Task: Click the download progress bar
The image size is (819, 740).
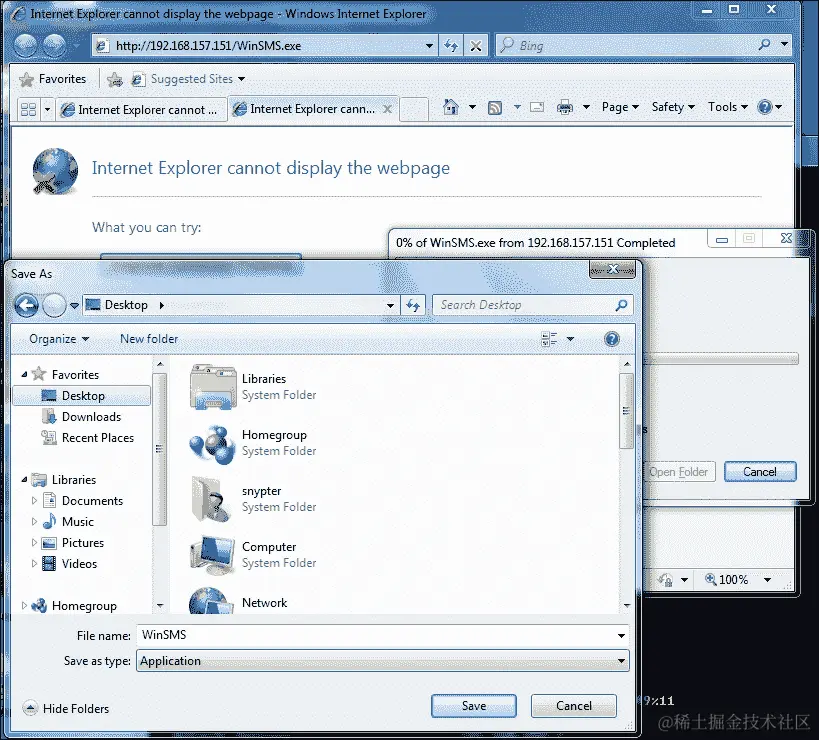Action: pos(721,358)
